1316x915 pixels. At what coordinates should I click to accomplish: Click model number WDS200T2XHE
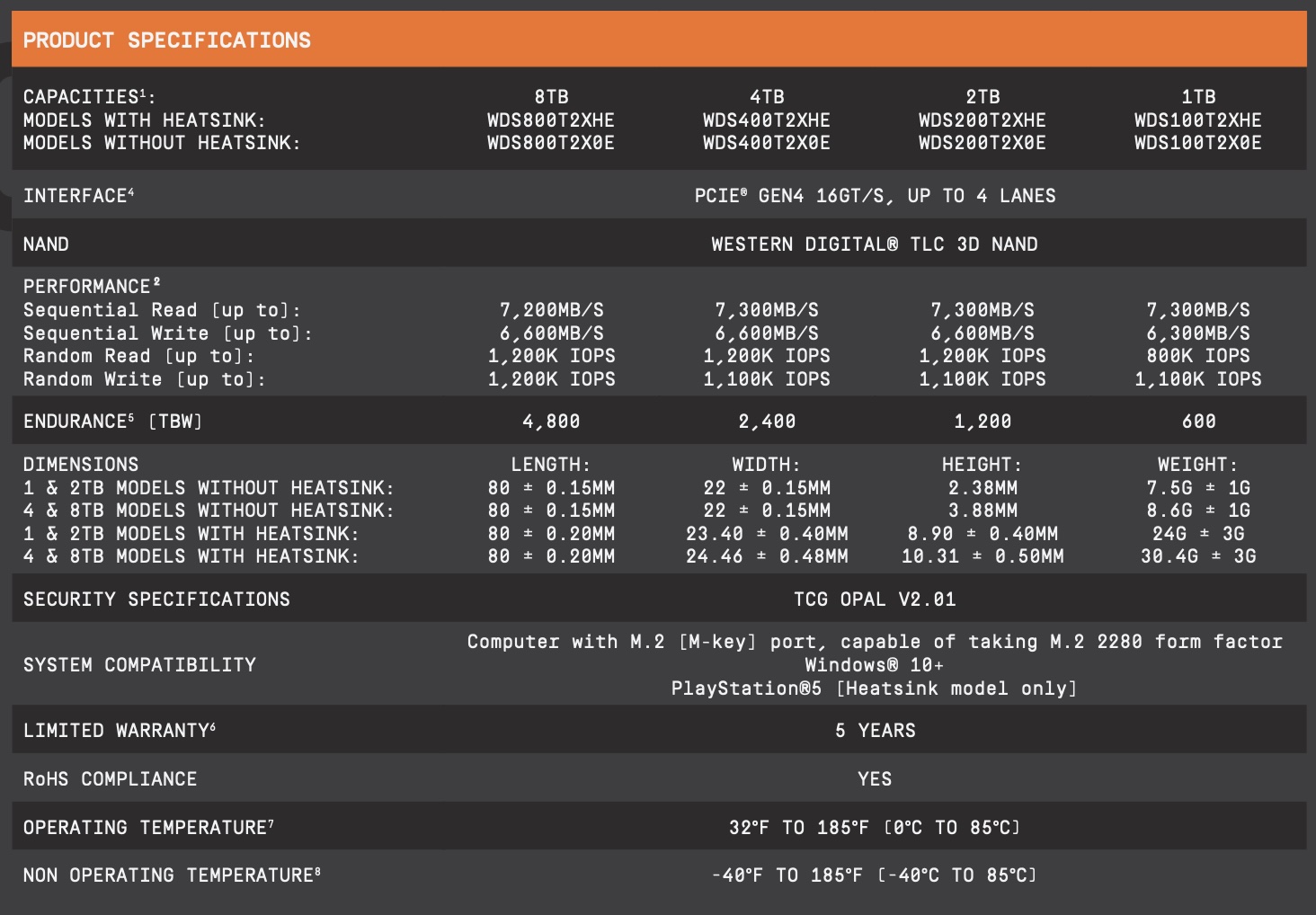(x=983, y=120)
